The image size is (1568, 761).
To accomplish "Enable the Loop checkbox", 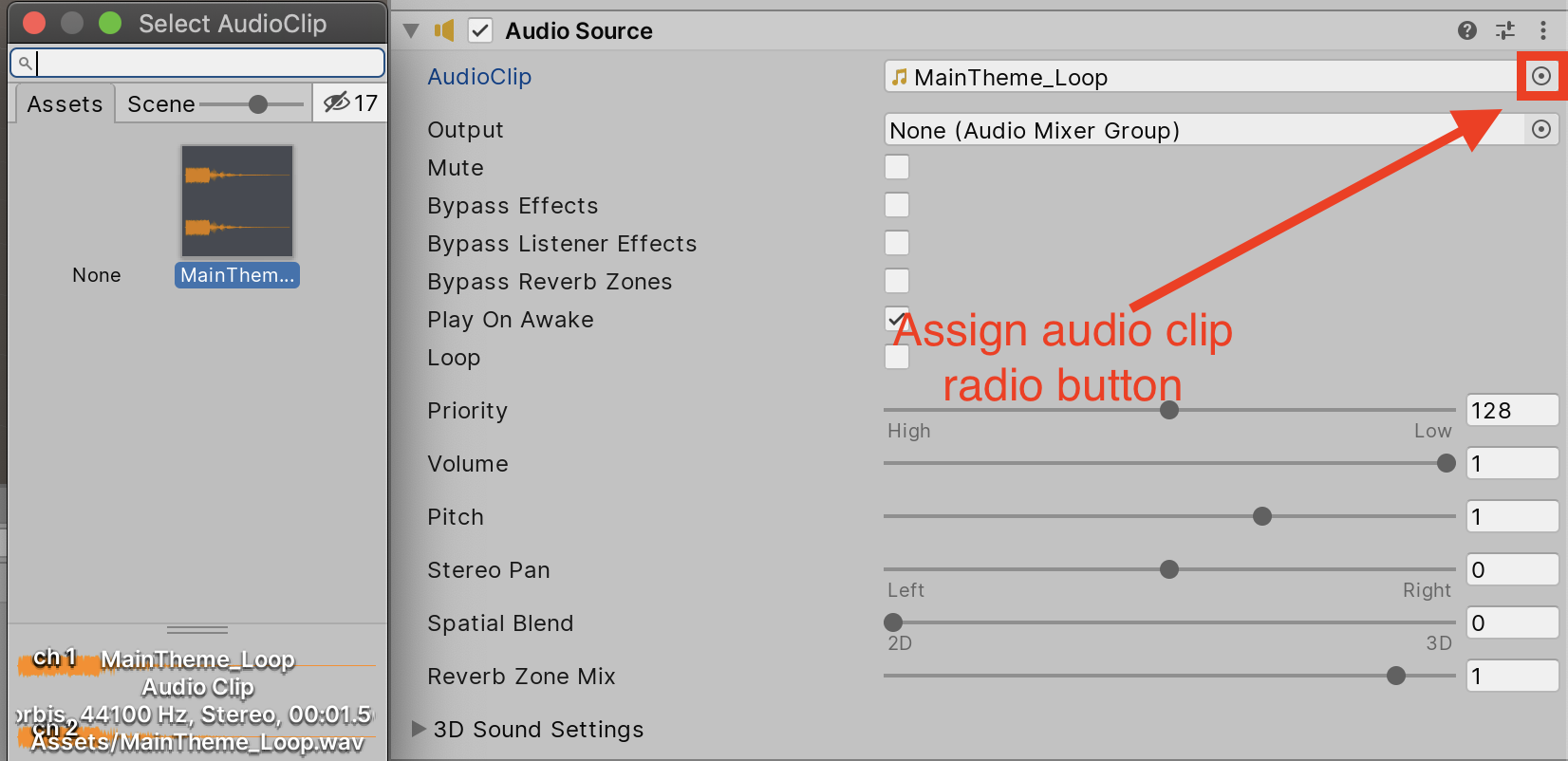I will pos(896,357).
